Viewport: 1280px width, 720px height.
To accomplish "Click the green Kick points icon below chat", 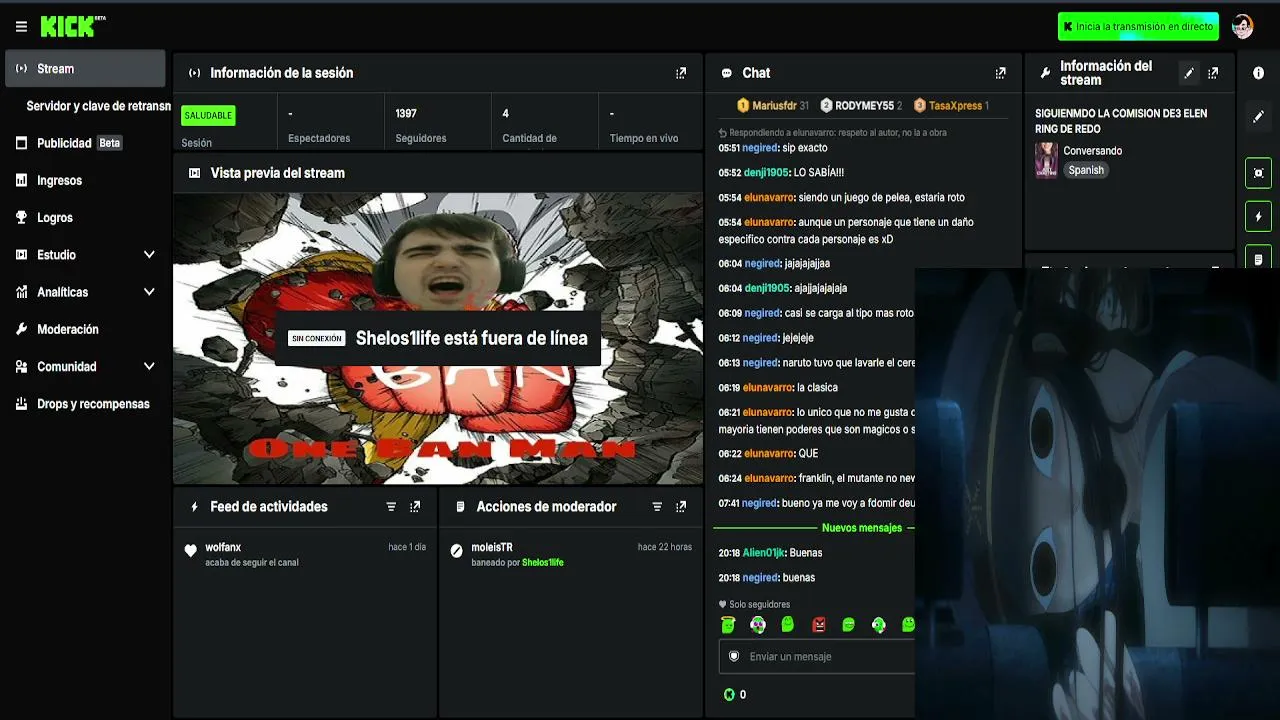I will [x=729, y=695].
